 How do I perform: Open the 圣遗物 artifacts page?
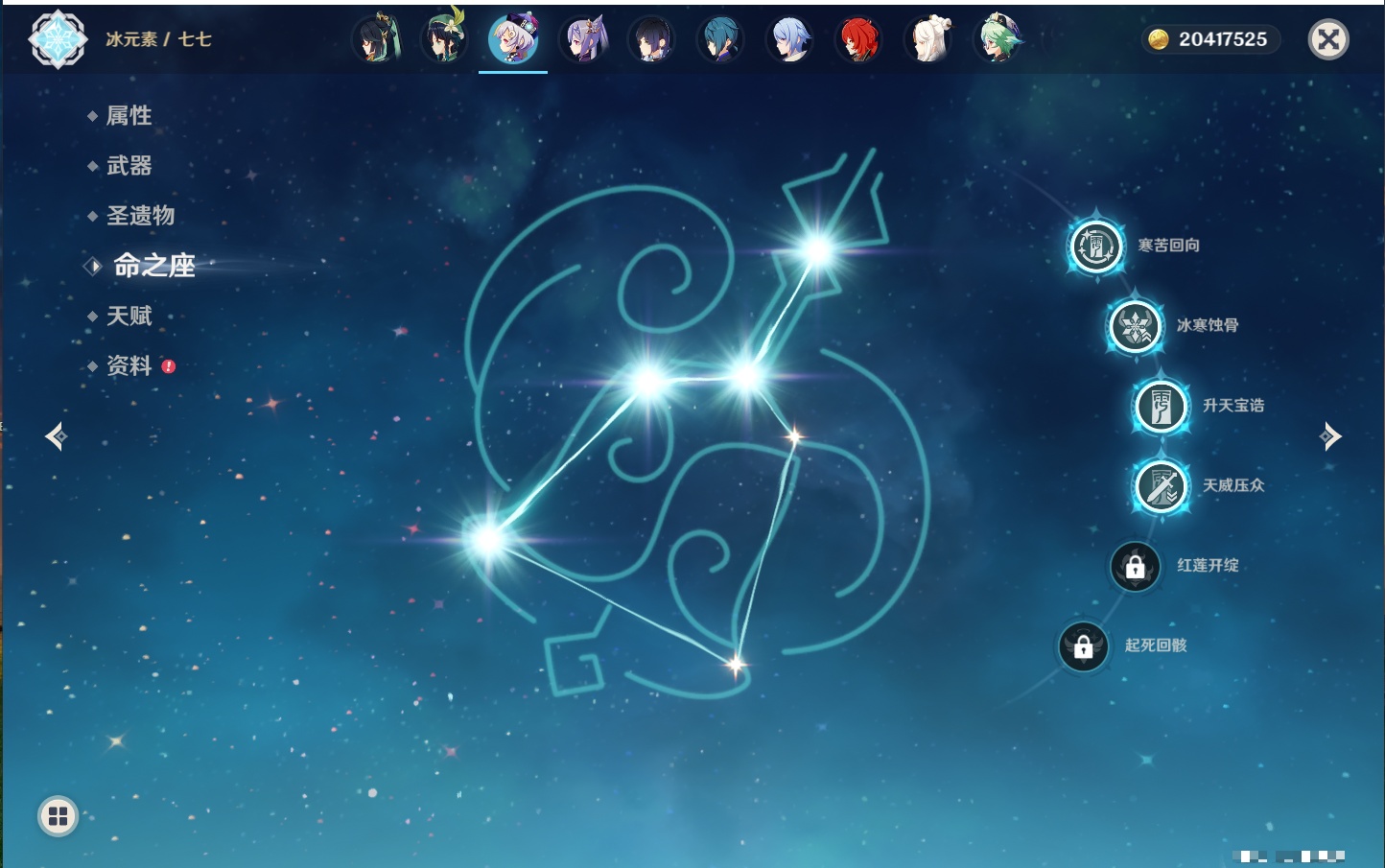(x=140, y=216)
